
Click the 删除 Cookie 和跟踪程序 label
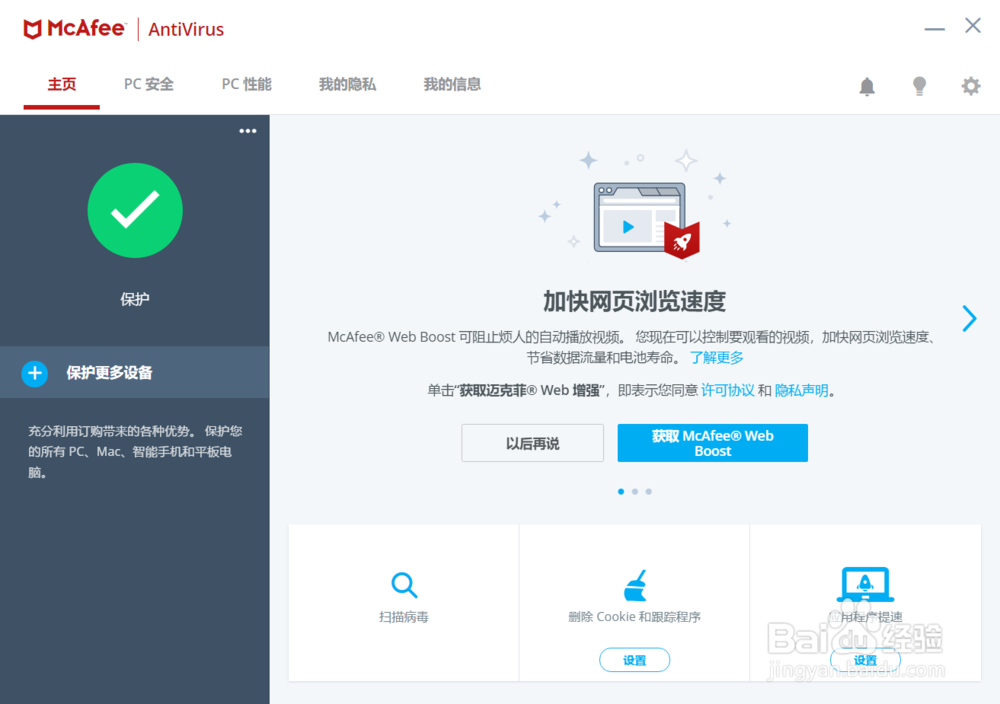pyautogui.click(x=635, y=617)
